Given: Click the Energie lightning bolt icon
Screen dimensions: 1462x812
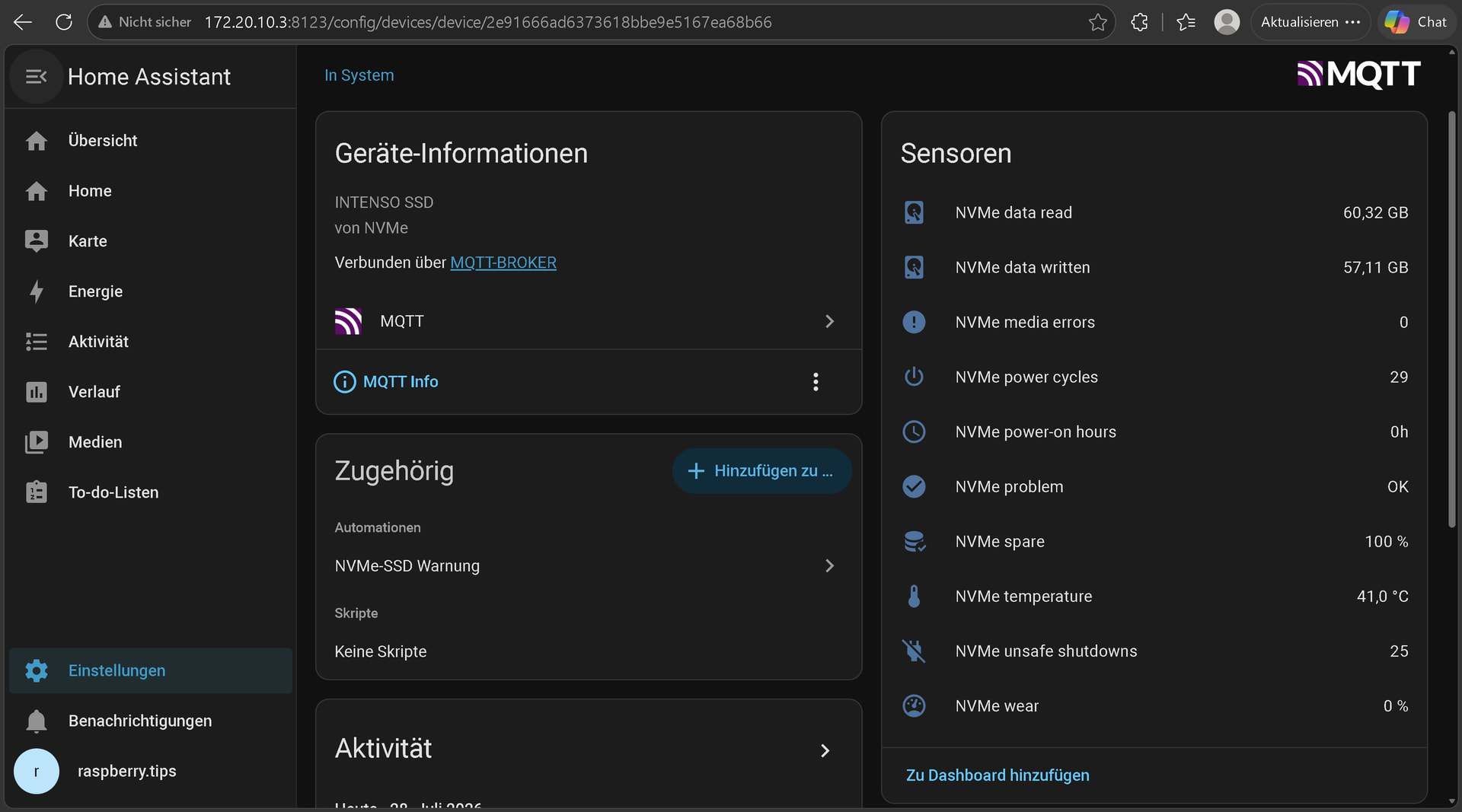Looking at the screenshot, I should coord(36,291).
